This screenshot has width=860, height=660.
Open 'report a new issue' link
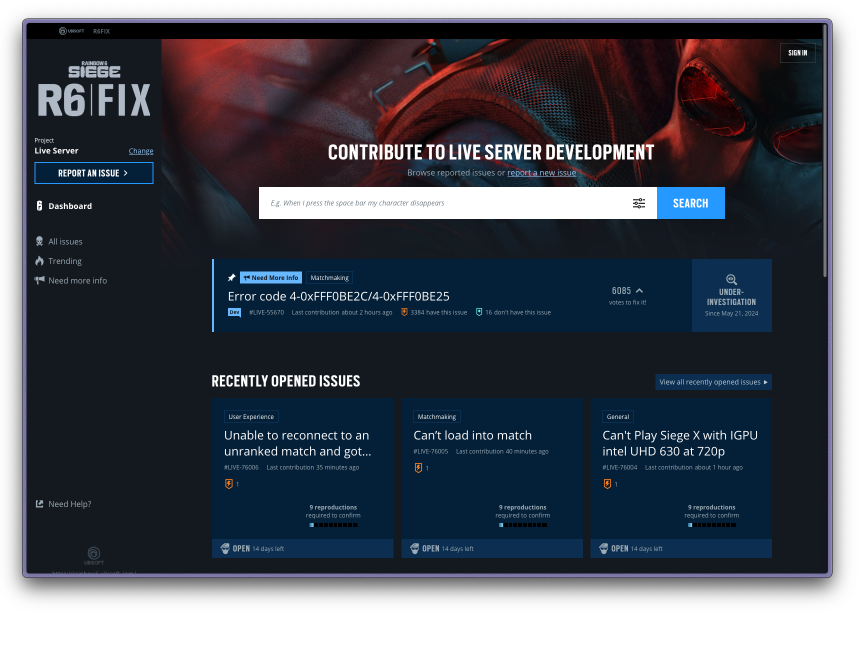click(540, 172)
